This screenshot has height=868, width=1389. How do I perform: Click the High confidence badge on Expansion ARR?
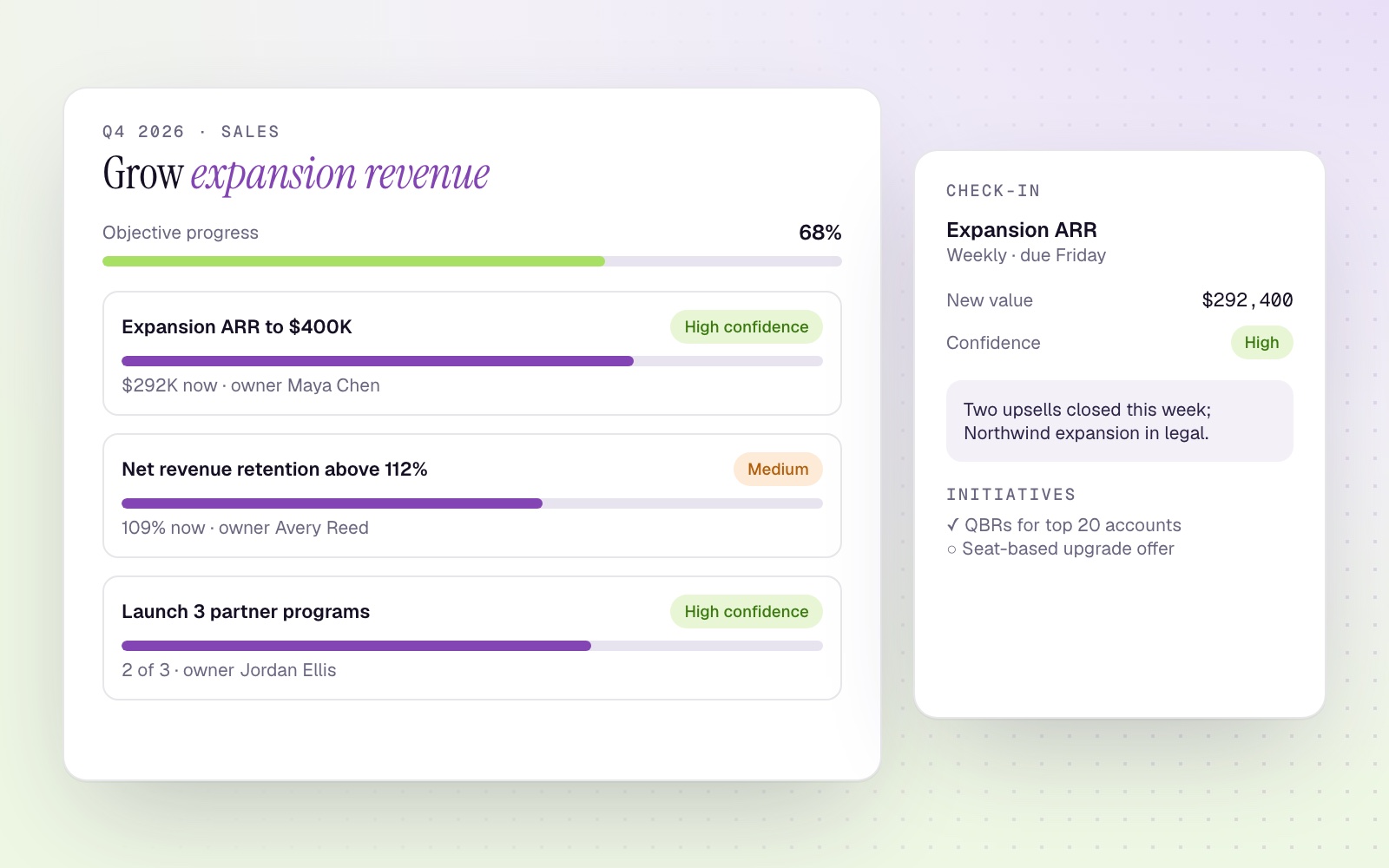pos(747,327)
